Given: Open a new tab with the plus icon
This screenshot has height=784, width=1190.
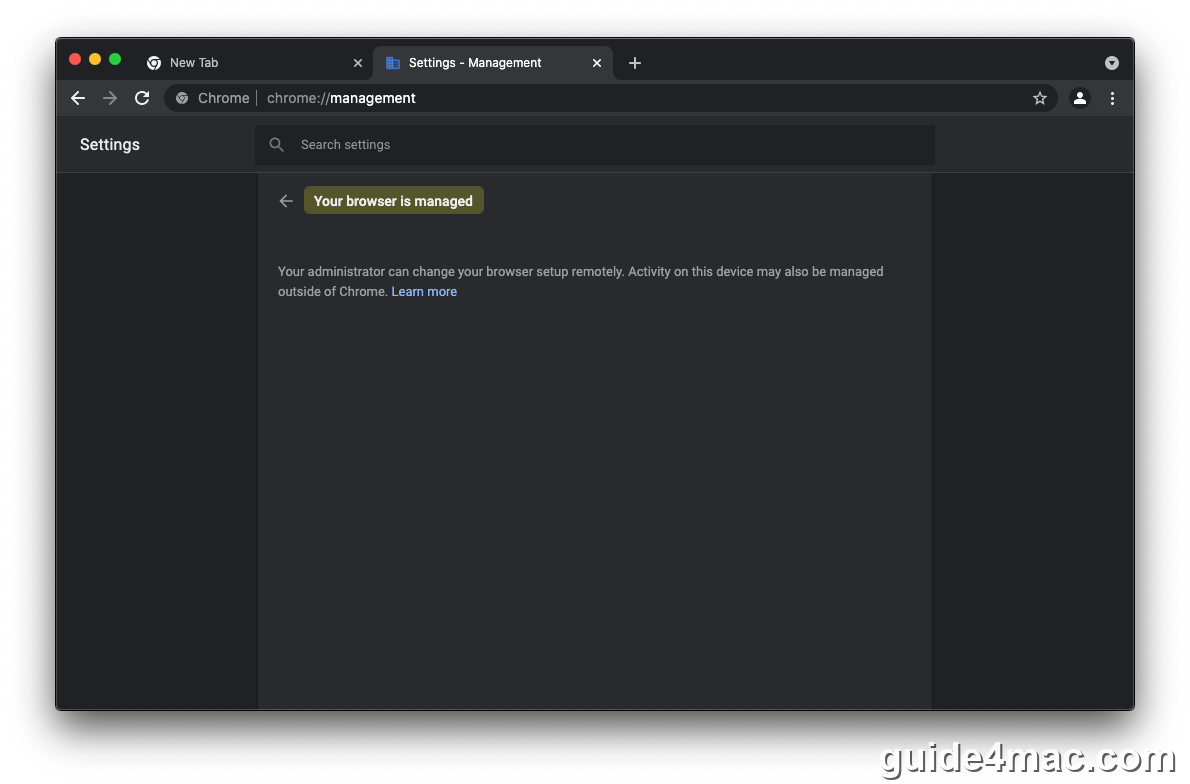Looking at the screenshot, I should 634,63.
